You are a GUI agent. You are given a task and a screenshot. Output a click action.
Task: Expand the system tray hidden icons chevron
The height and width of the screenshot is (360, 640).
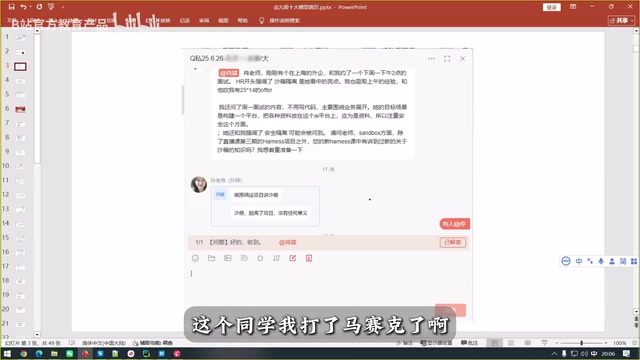tap(554, 354)
